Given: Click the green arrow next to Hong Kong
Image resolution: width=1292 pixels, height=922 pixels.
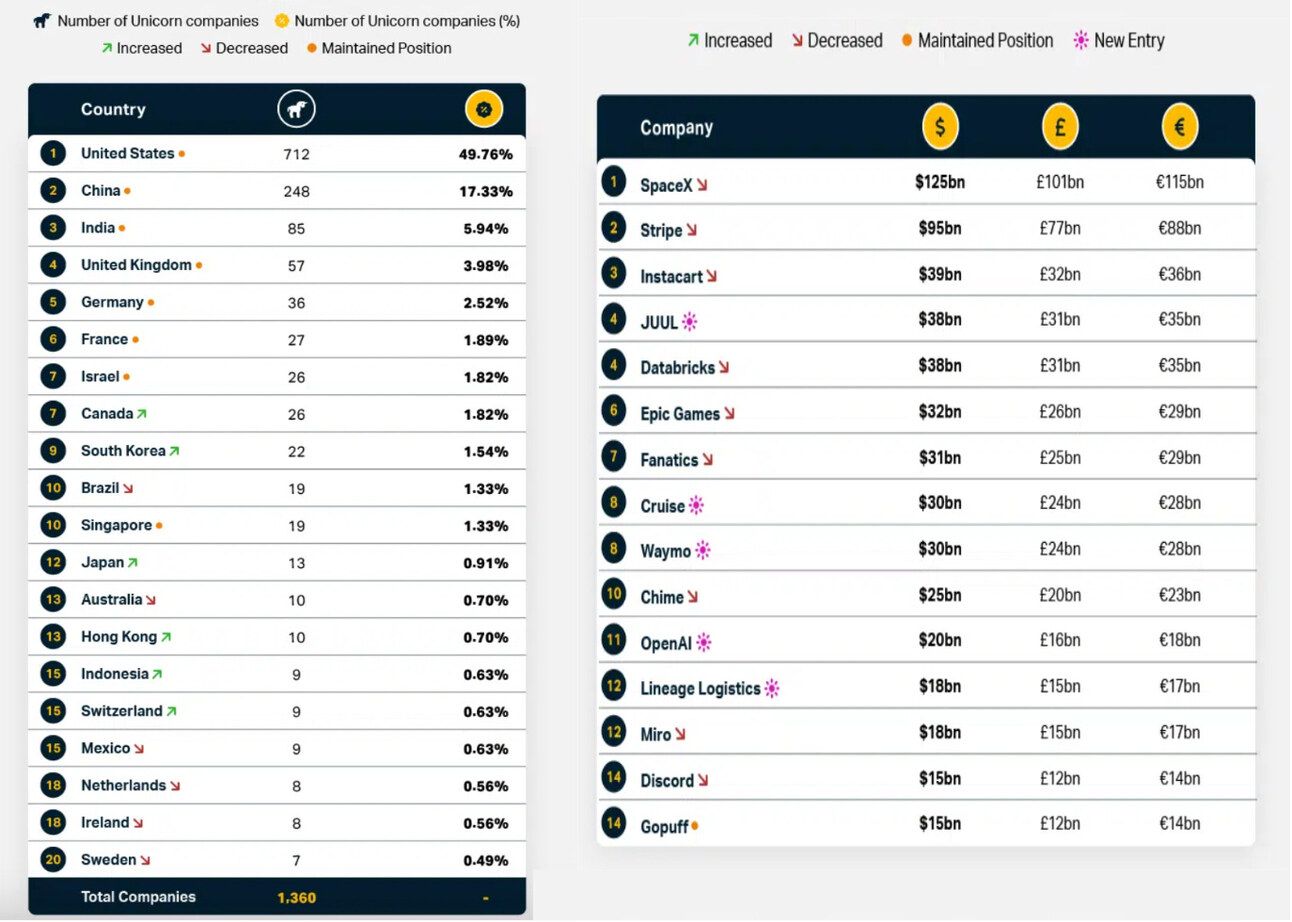Looking at the screenshot, I should (166, 637).
